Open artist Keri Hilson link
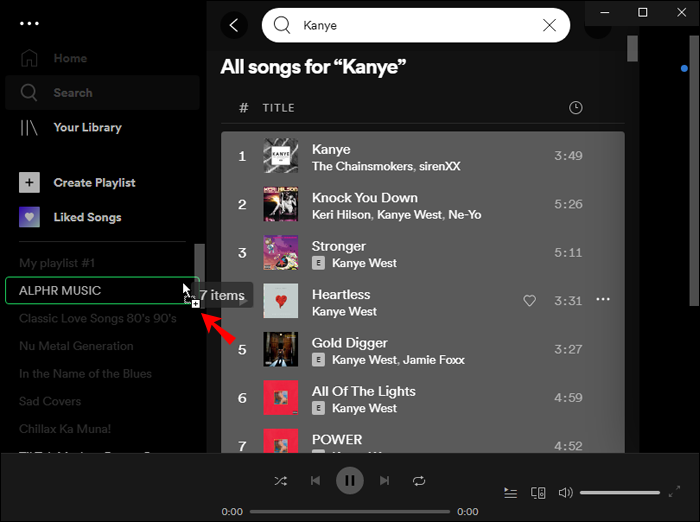 pos(341,215)
